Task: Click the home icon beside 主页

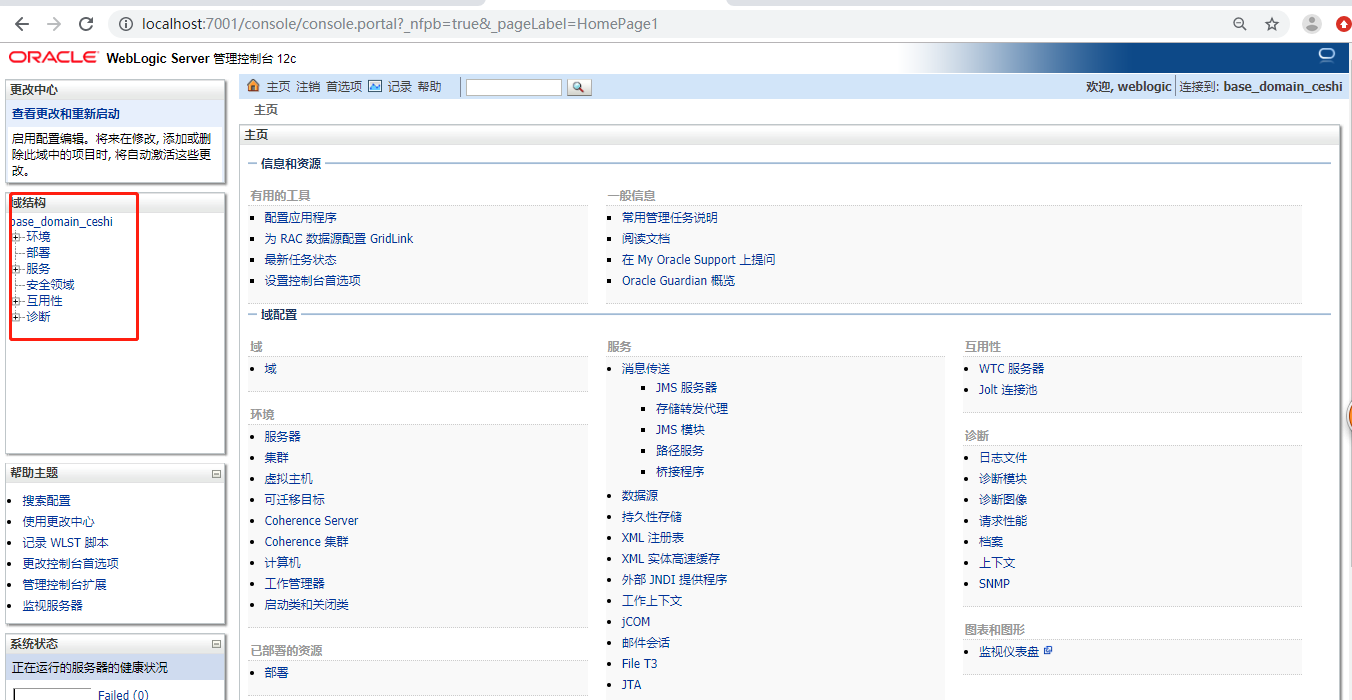Action: 253,86
